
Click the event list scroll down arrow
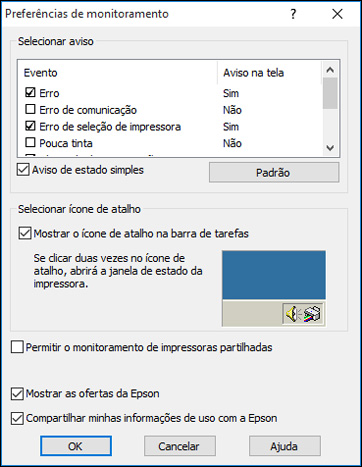click(x=330, y=148)
